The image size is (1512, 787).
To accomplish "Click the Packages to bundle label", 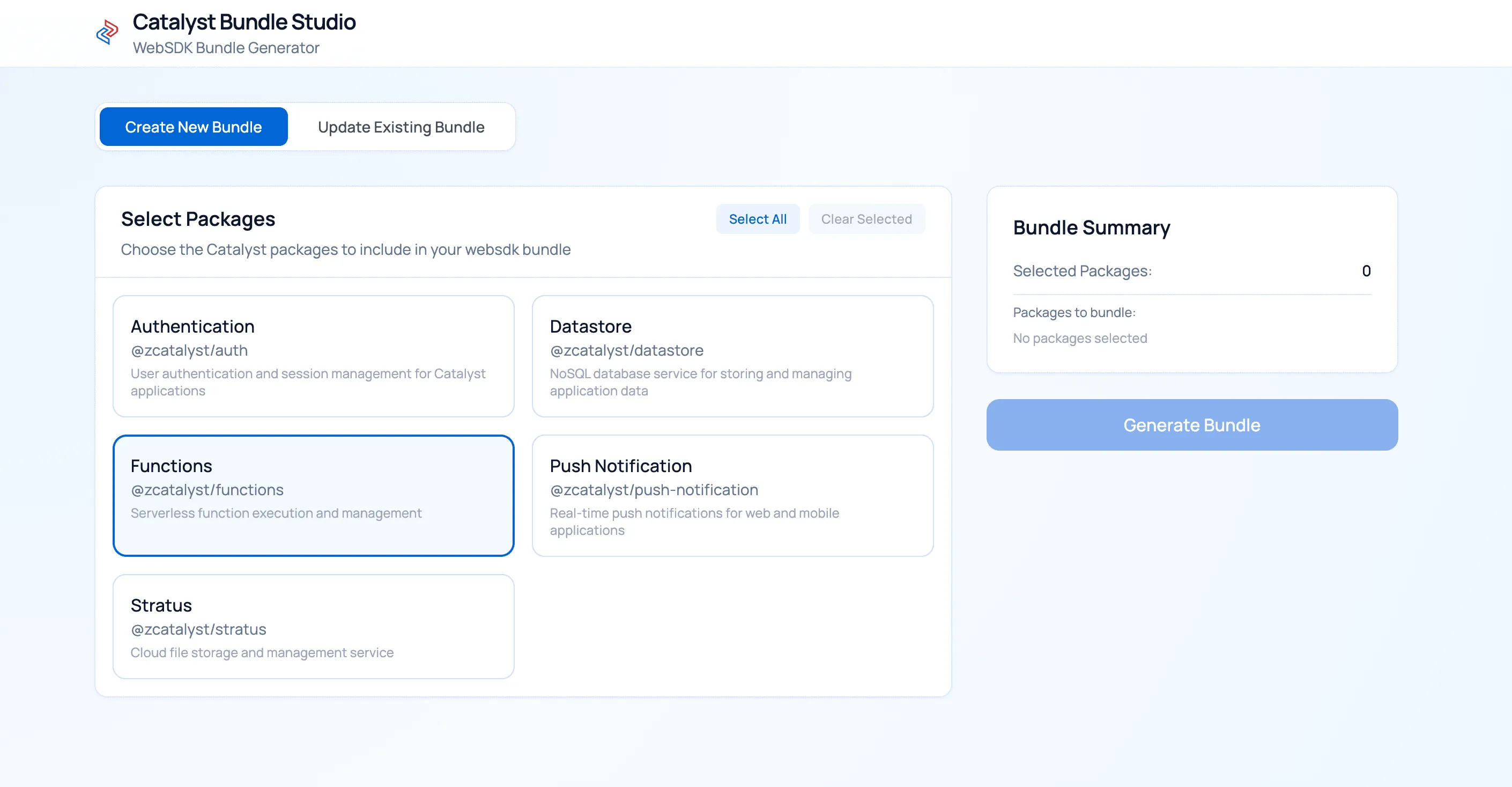I will pyautogui.click(x=1074, y=312).
